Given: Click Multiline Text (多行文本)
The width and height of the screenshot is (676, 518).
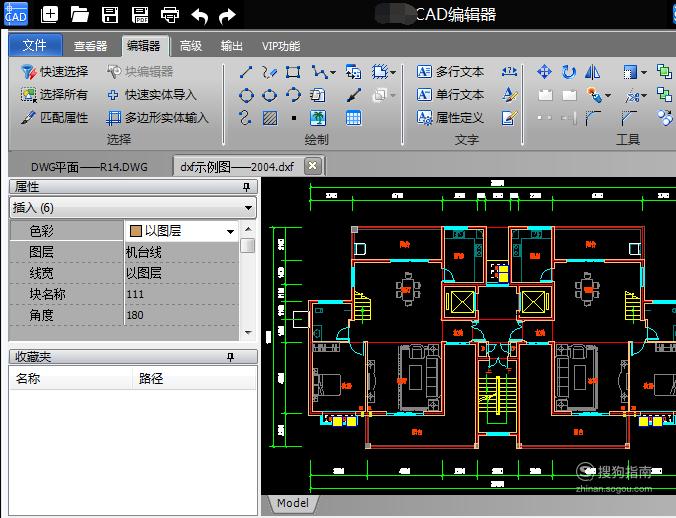Looking at the screenshot, I should 451,72.
